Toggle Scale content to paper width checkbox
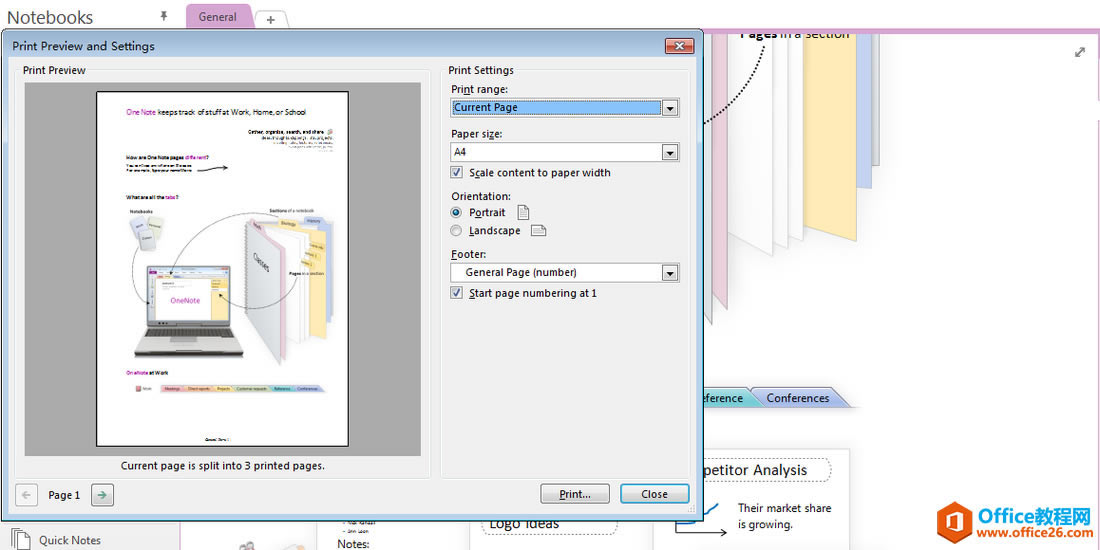 tap(457, 173)
